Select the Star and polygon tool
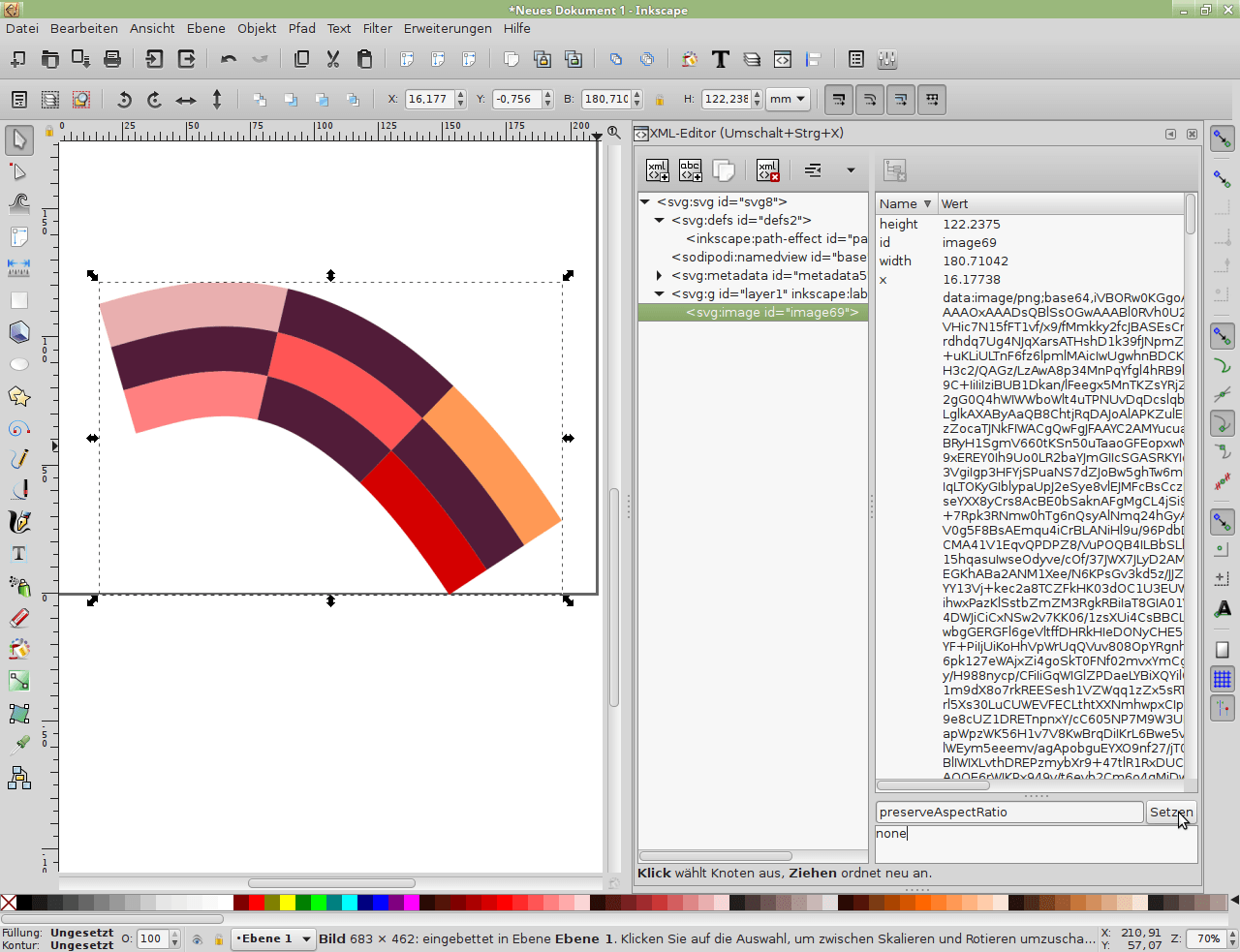 18,396
